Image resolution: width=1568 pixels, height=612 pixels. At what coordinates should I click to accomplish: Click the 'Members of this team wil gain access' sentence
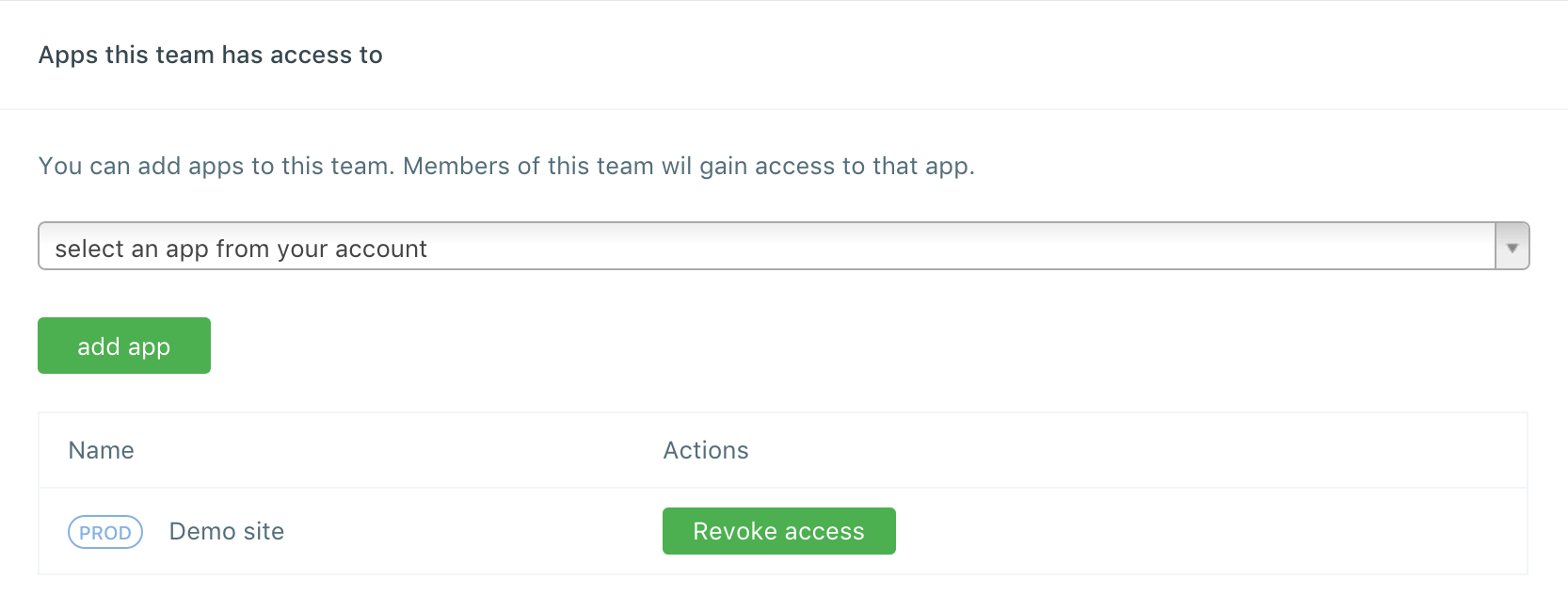coord(688,166)
